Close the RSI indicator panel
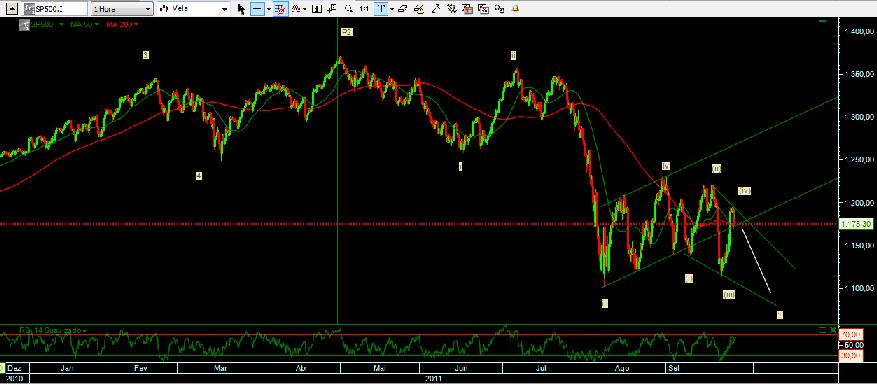 point(833,330)
